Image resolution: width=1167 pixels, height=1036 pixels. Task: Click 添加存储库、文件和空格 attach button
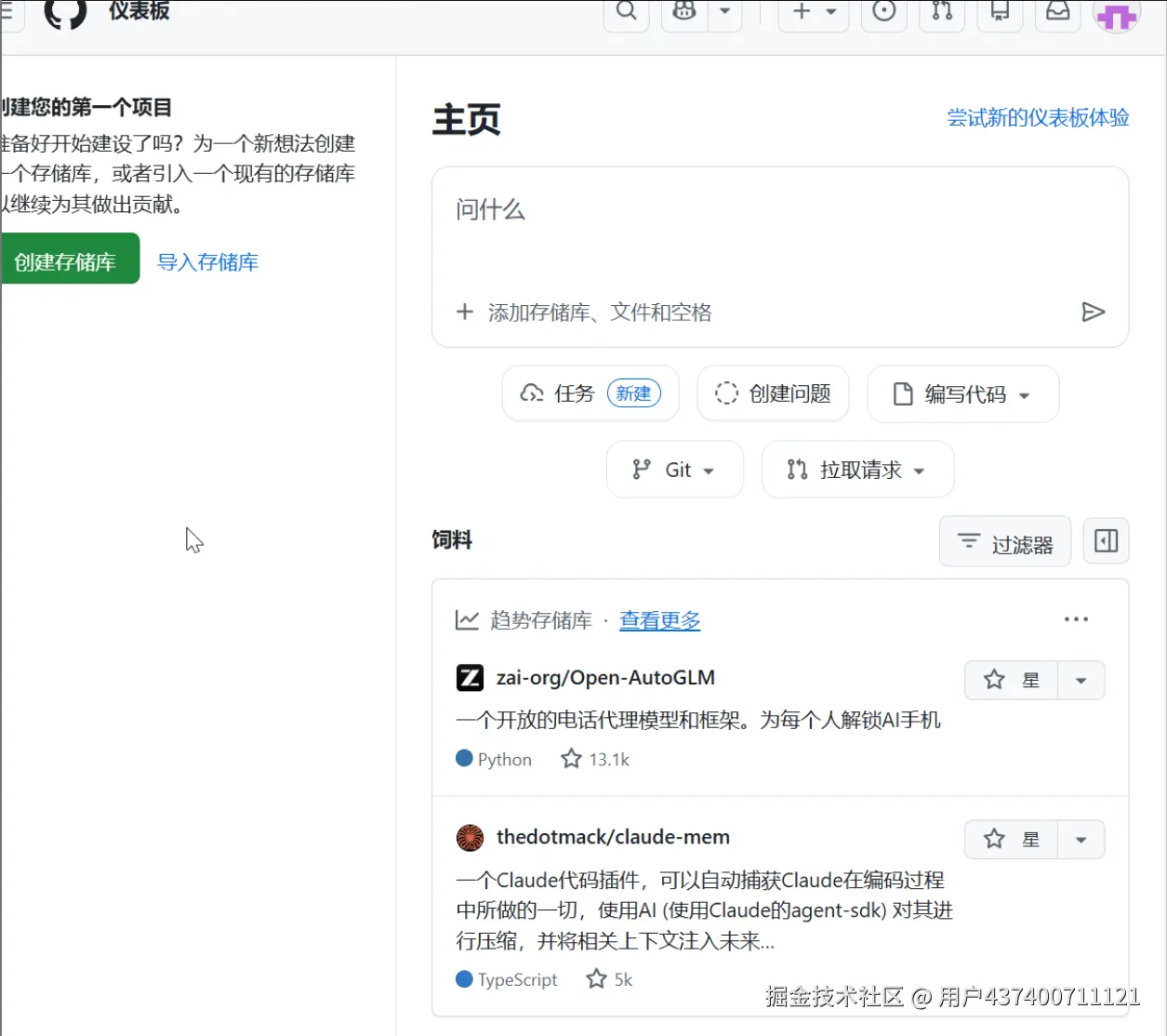point(584,312)
